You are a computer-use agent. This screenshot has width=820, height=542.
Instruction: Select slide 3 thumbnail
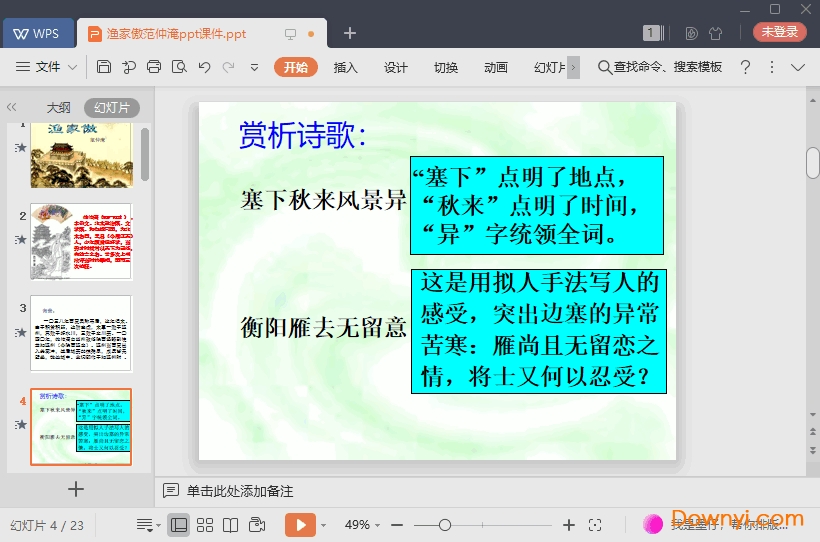[82, 333]
